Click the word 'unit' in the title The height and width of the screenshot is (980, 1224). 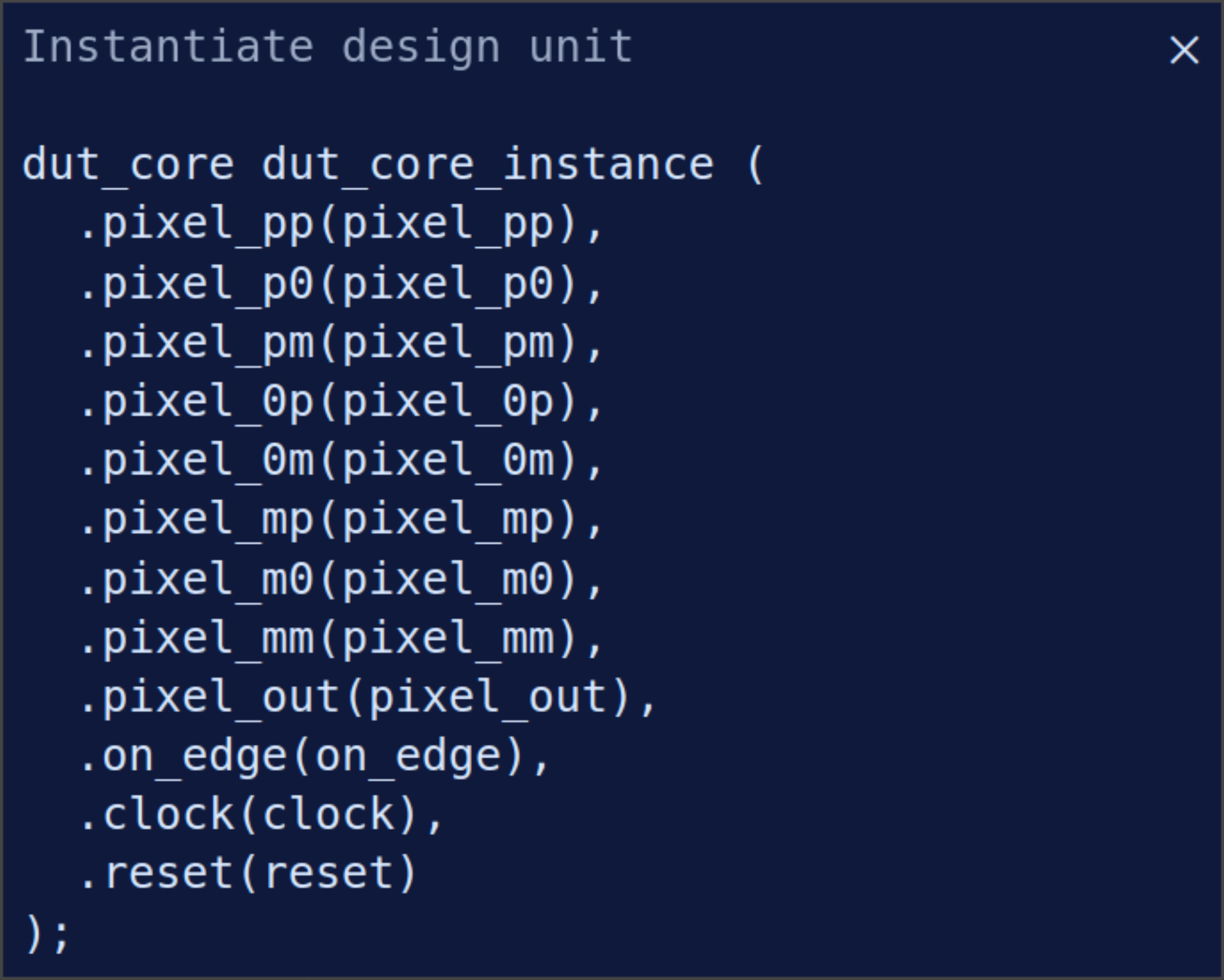point(580,47)
